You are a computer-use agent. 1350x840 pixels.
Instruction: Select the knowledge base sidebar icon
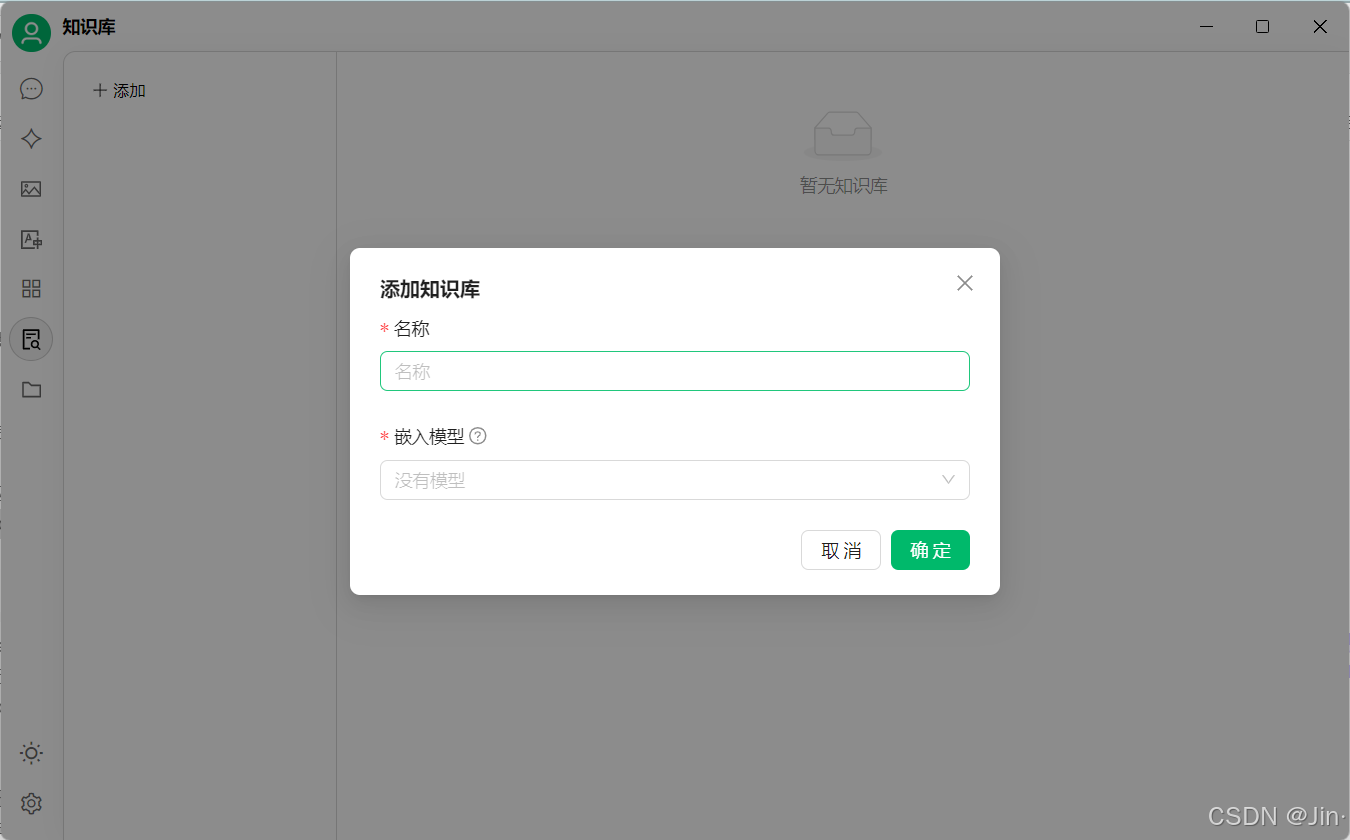click(31, 339)
